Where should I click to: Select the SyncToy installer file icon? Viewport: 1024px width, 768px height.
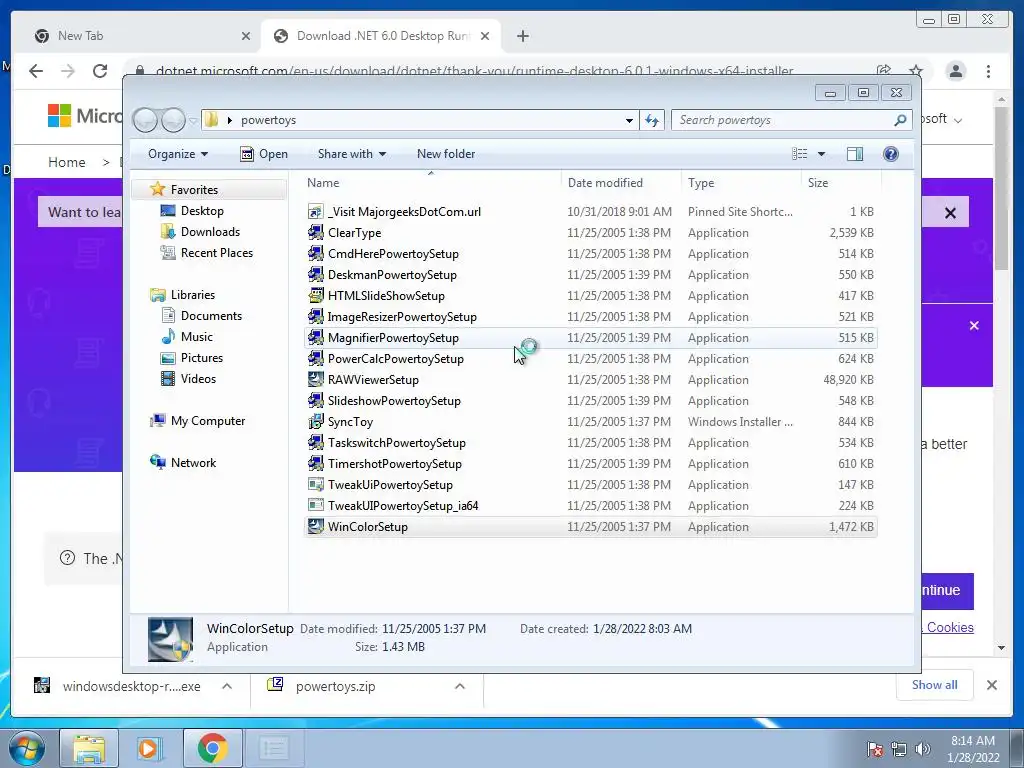(x=315, y=422)
